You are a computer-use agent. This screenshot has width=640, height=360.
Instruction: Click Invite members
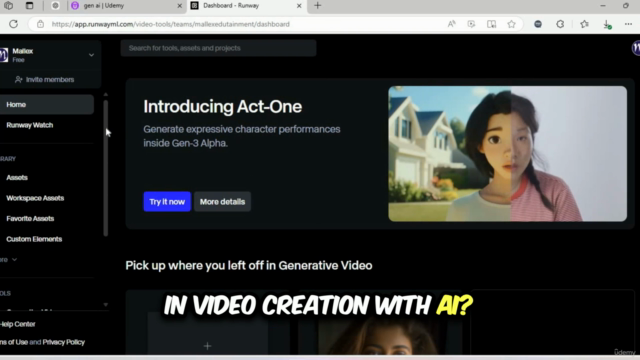(45, 80)
